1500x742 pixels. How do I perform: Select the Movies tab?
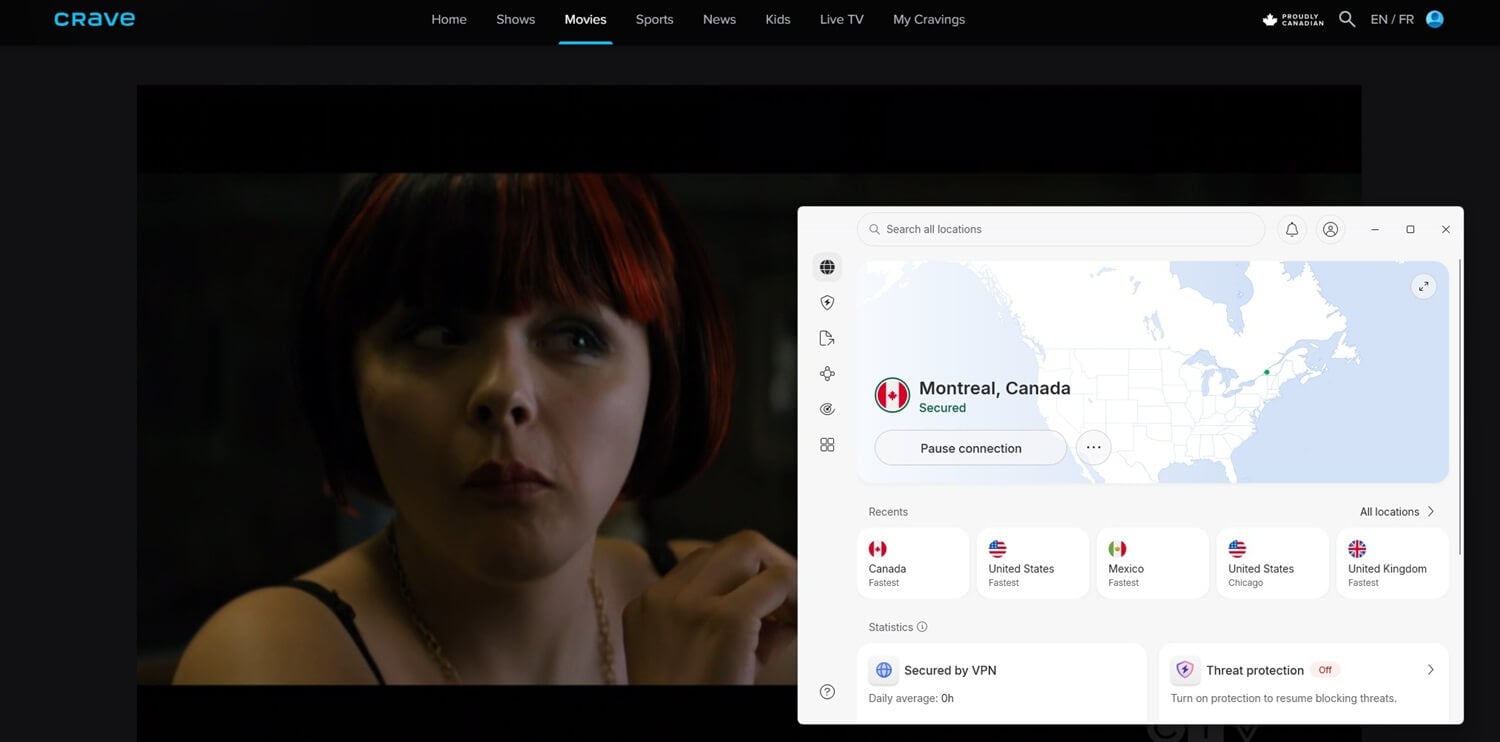pyautogui.click(x=585, y=19)
